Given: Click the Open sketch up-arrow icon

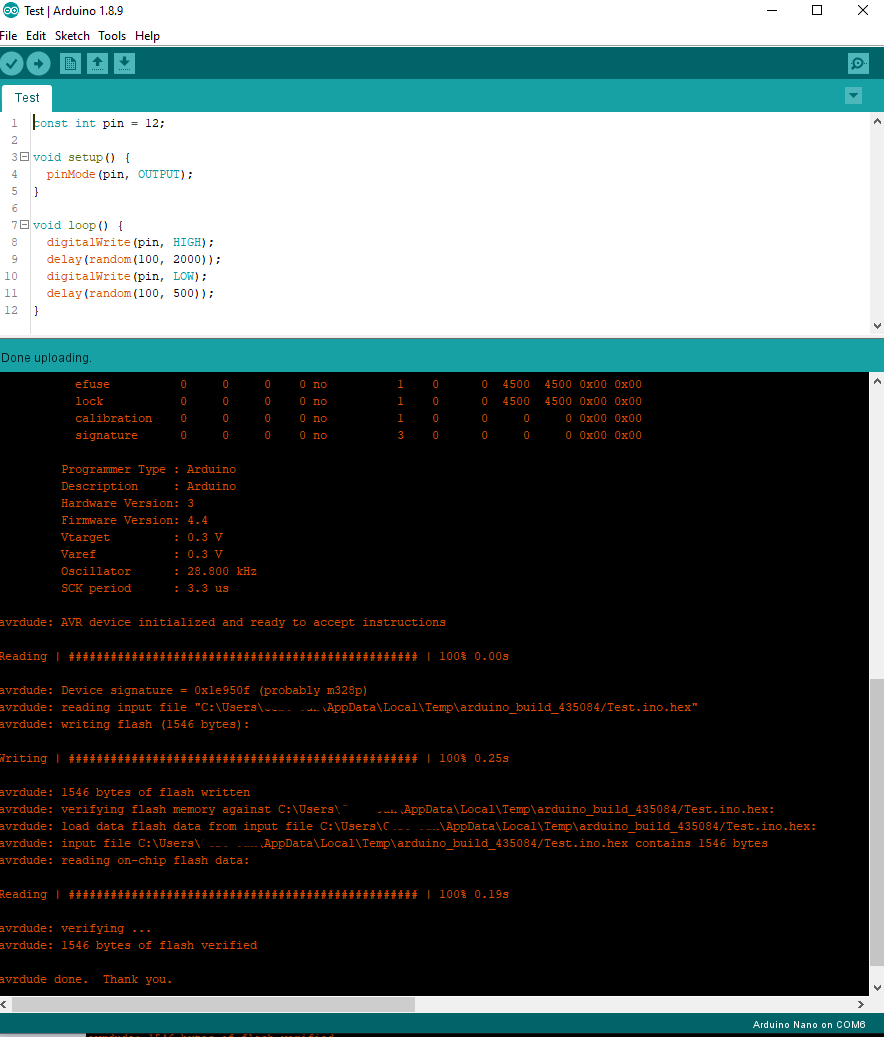Looking at the screenshot, I should tap(97, 63).
